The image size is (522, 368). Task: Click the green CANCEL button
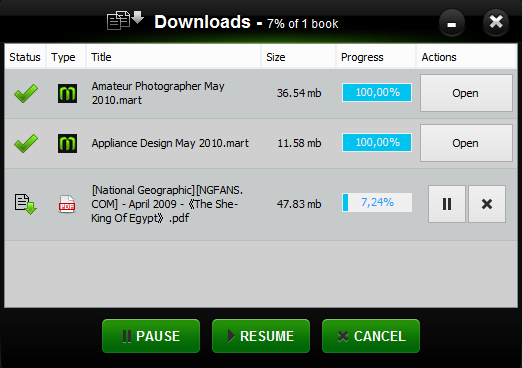pyautogui.click(x=371, y=336)
